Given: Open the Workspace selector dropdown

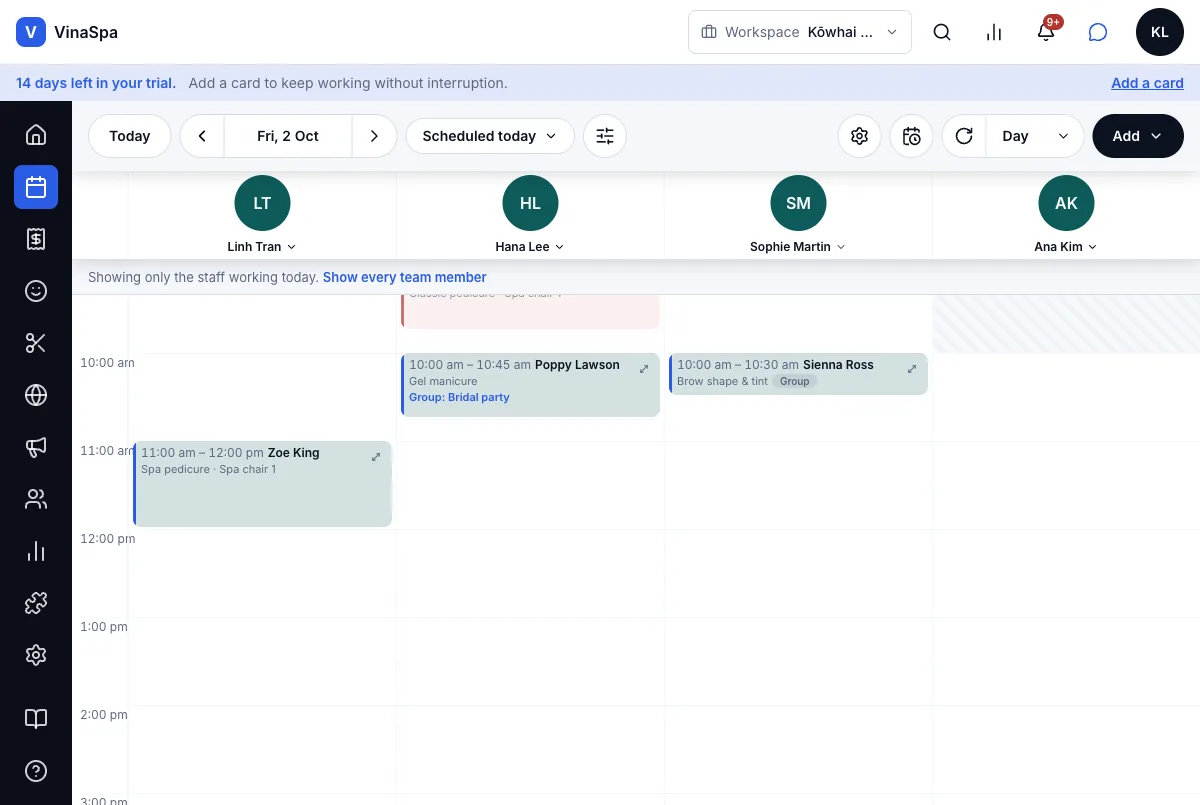Looking at the screenshot, I should point(800,32).
